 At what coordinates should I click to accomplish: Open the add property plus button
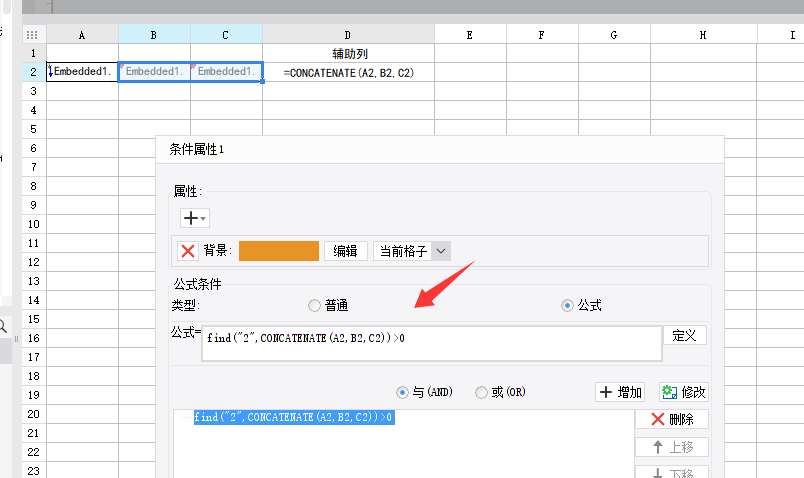[195, 218]
